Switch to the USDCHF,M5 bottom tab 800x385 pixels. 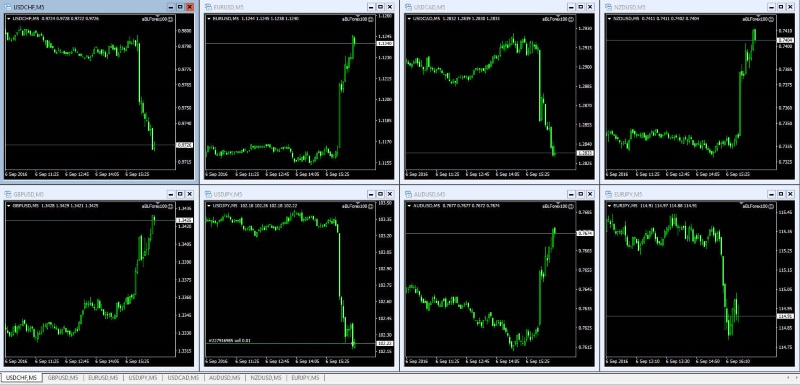click(21, 378)
